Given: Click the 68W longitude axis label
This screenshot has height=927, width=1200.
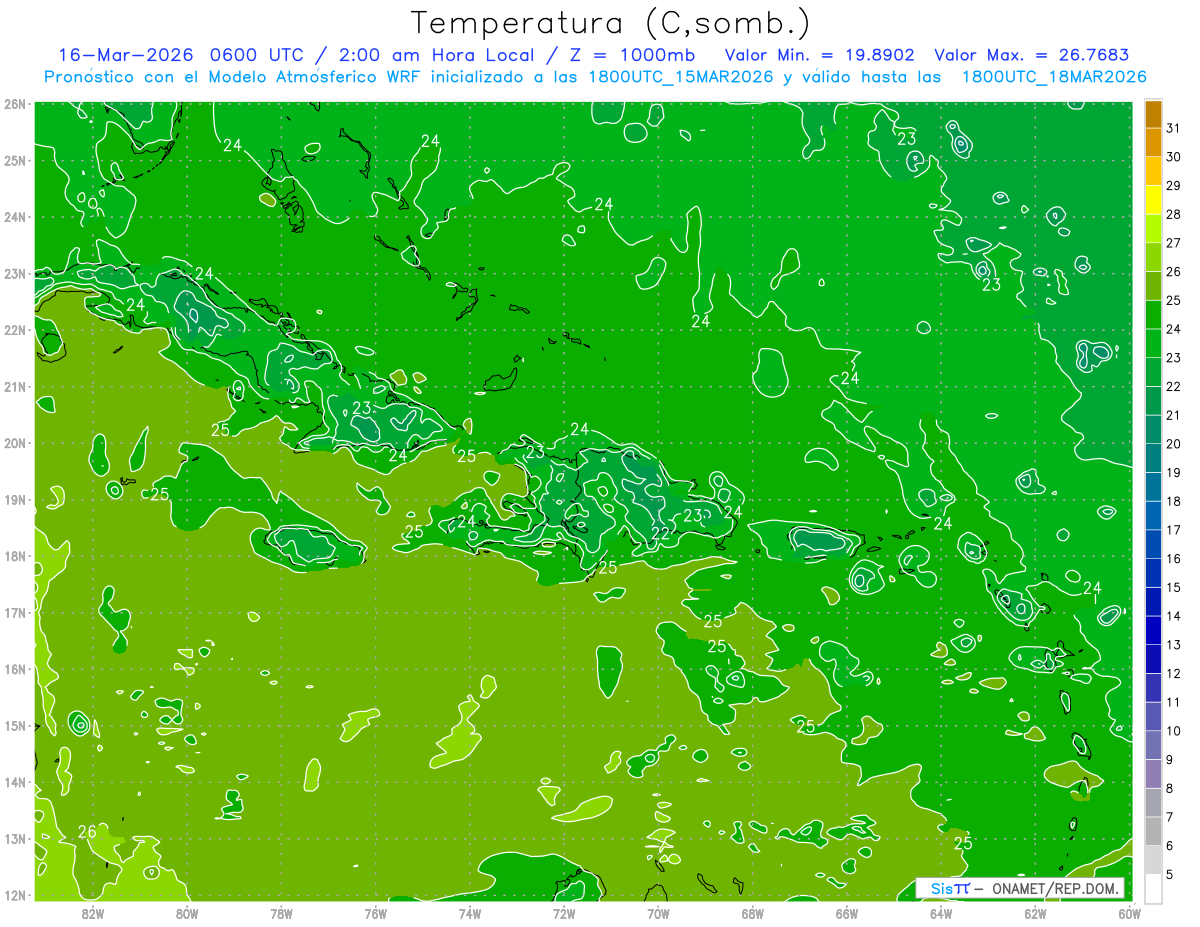Looking at the screenshot, I should point(752,913).
